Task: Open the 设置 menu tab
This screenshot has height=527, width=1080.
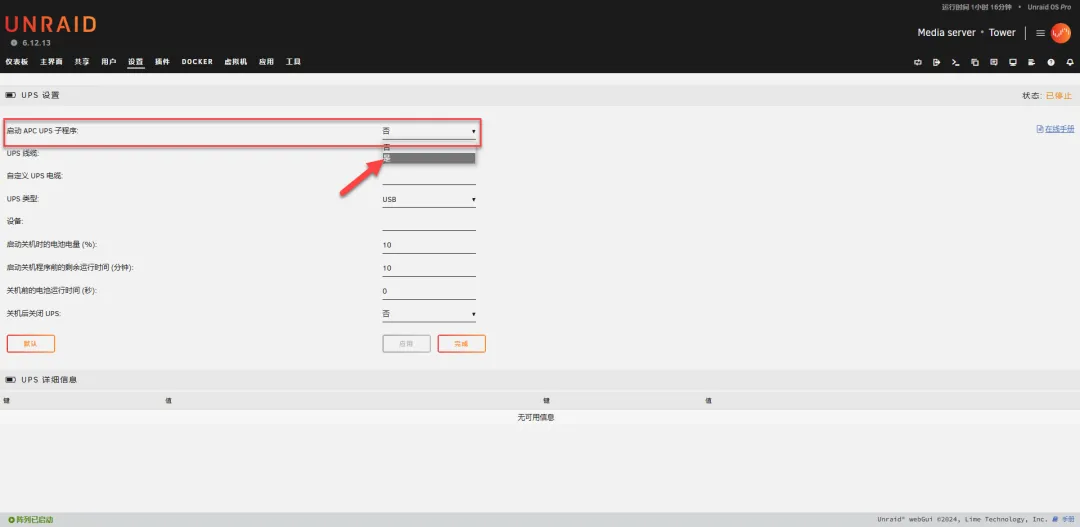Action: pos(135,62)
